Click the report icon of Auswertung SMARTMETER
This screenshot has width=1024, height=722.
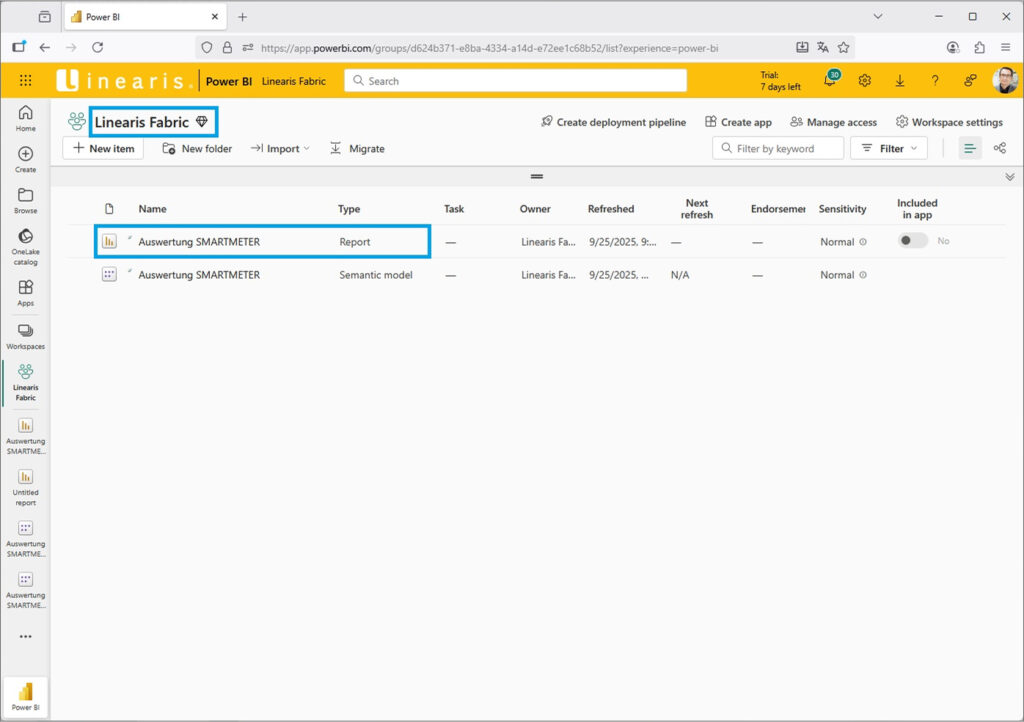click(109, 242)
